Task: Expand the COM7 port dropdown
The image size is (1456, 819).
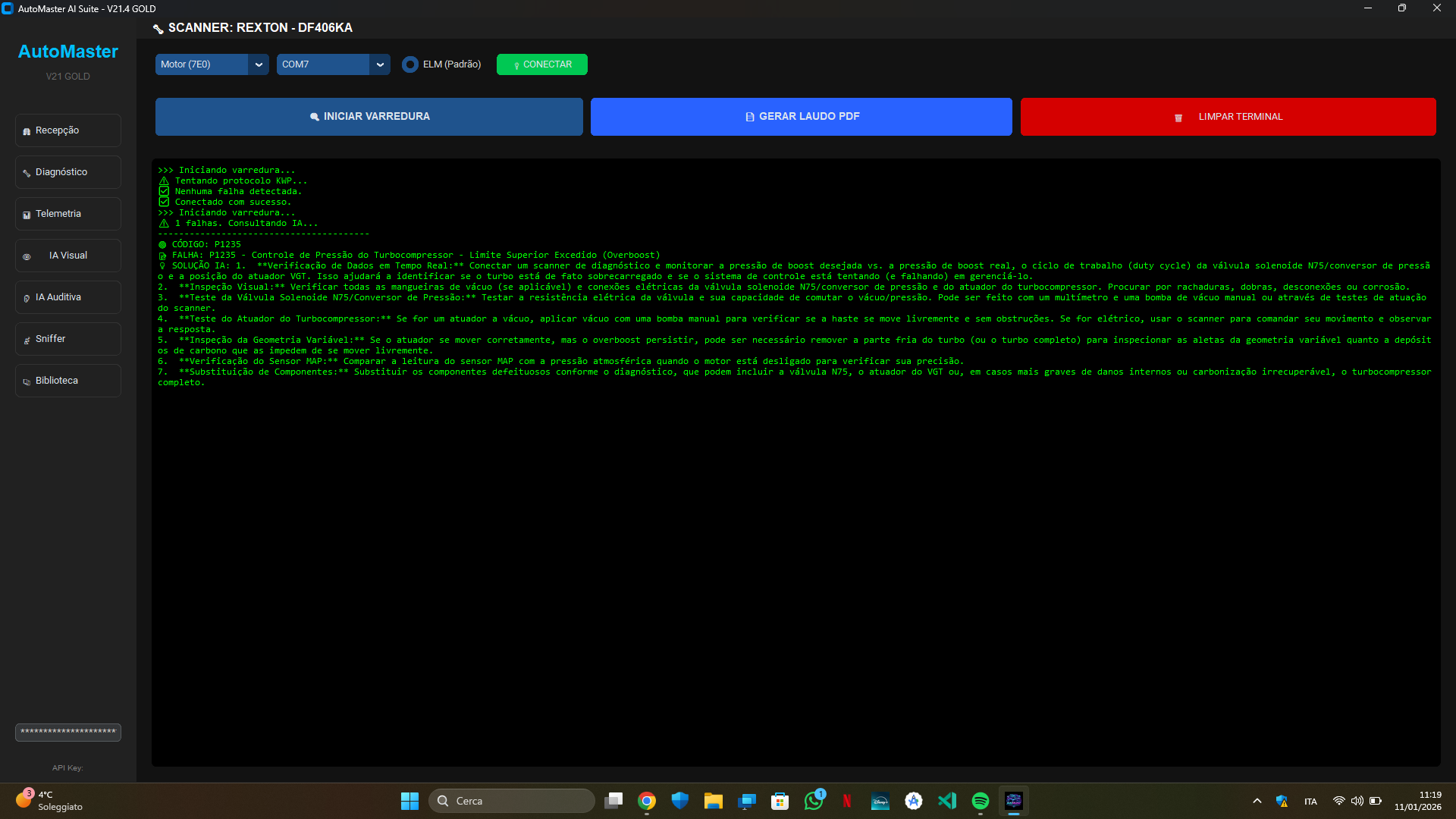Action: 380,64
